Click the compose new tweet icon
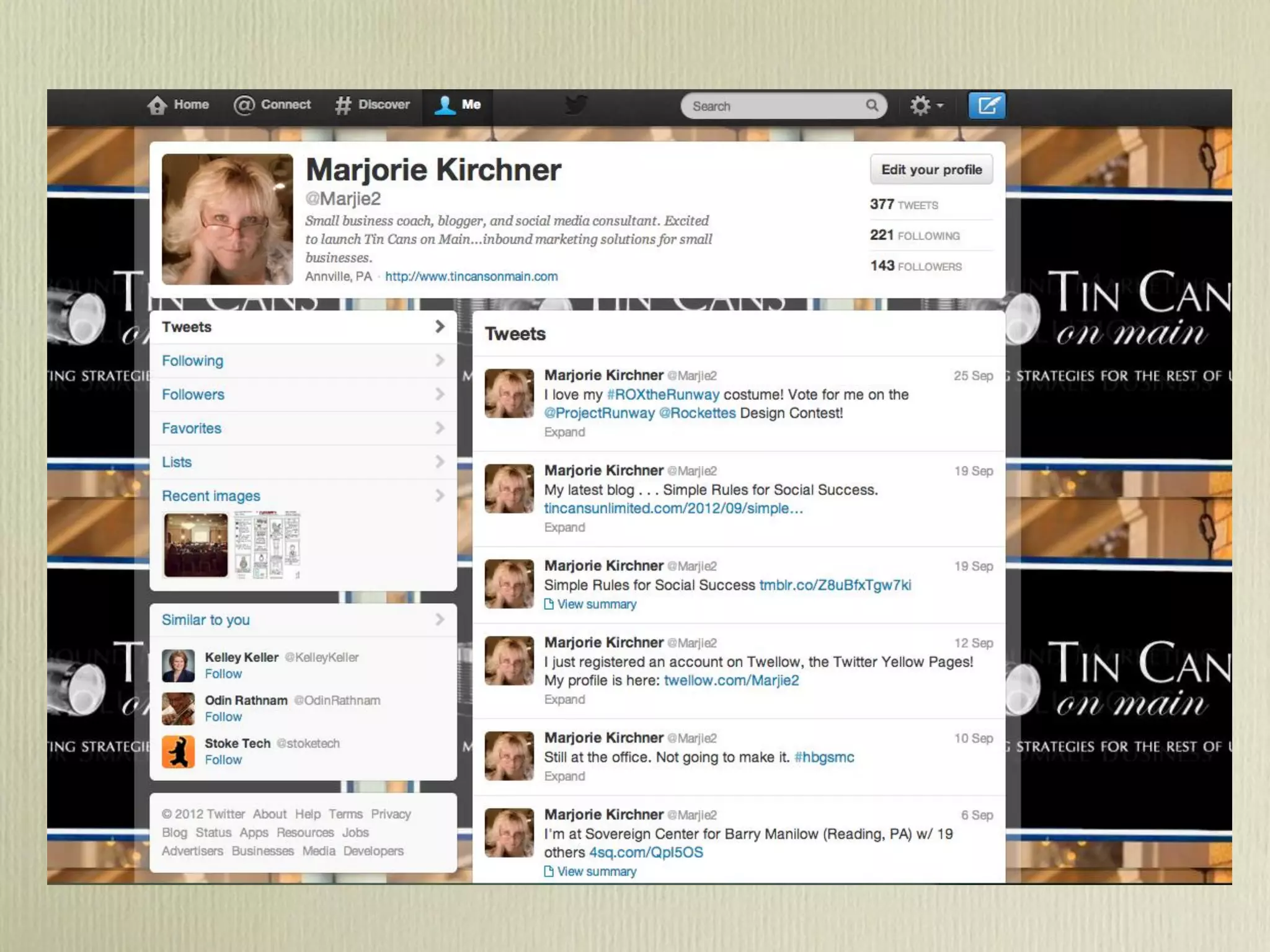This screenshot has width=1270, height=952. 987,106
